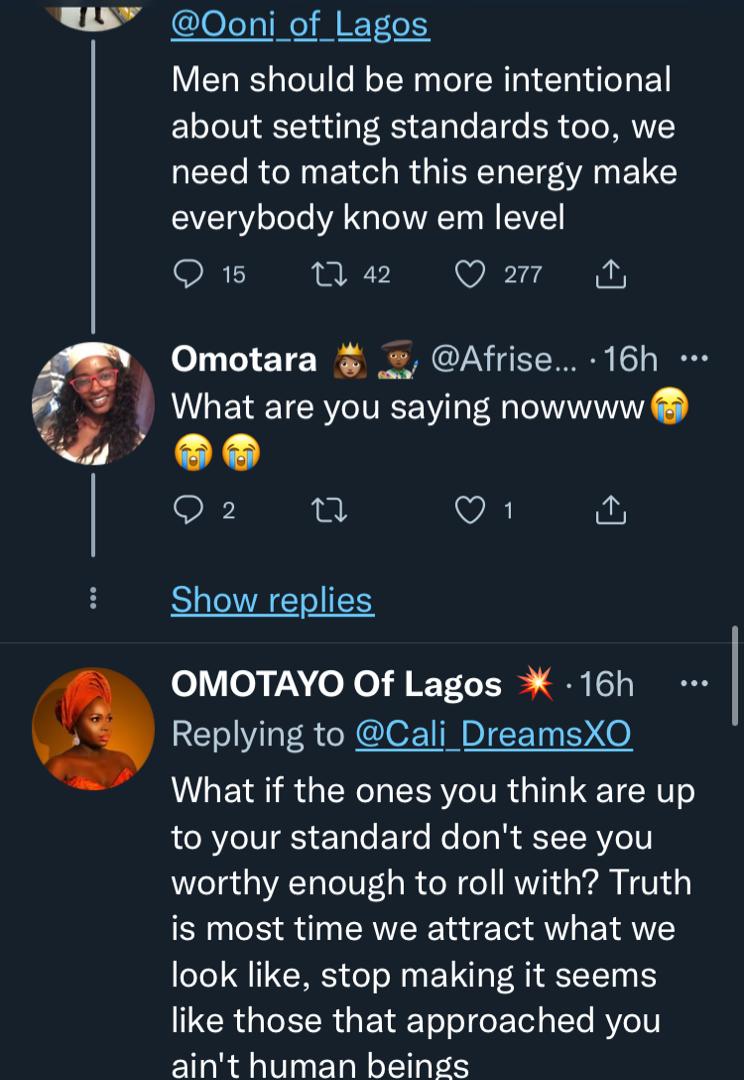
Task: Expand hidden replies with Show replies
Action: (x=272, y=600)
